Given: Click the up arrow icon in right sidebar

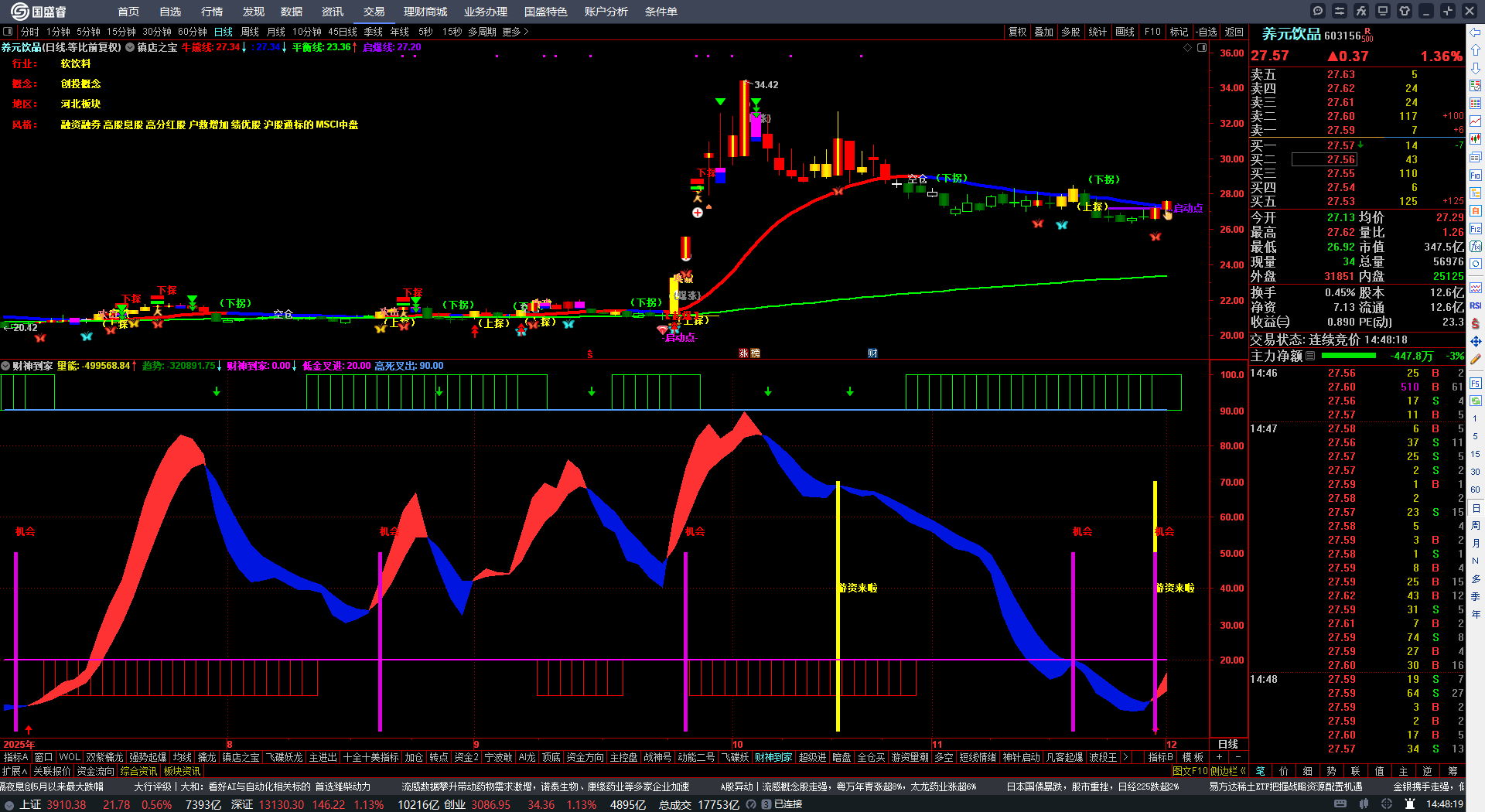Looking at the screenshot, I should click(1476, 50).
